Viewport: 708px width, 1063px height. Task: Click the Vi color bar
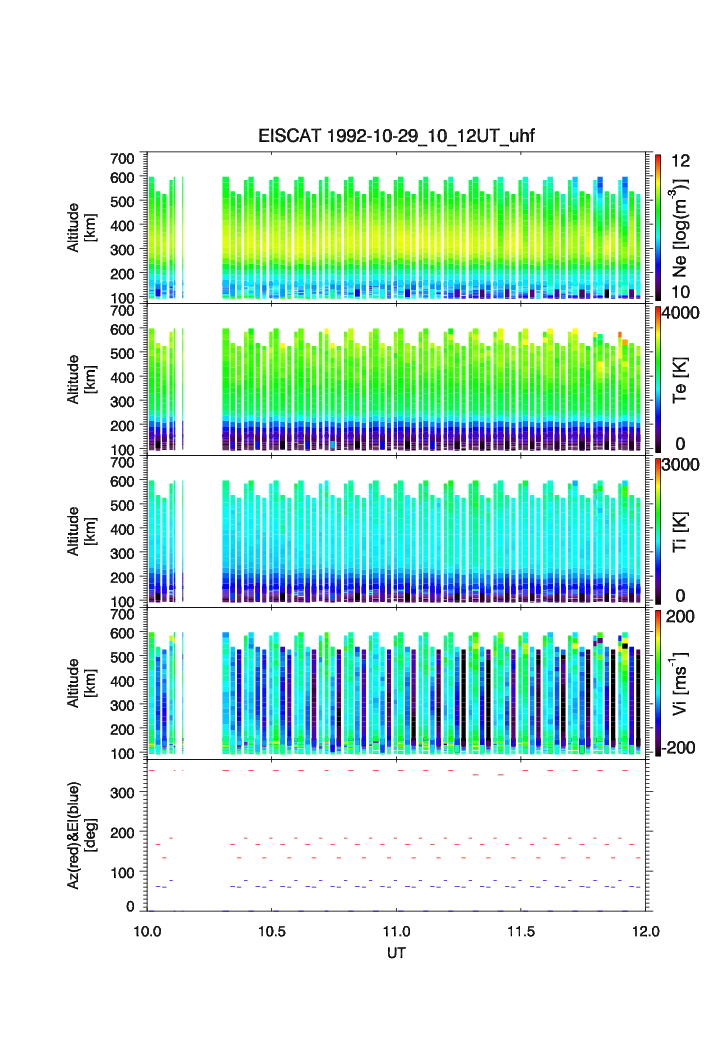coord(658,683)
